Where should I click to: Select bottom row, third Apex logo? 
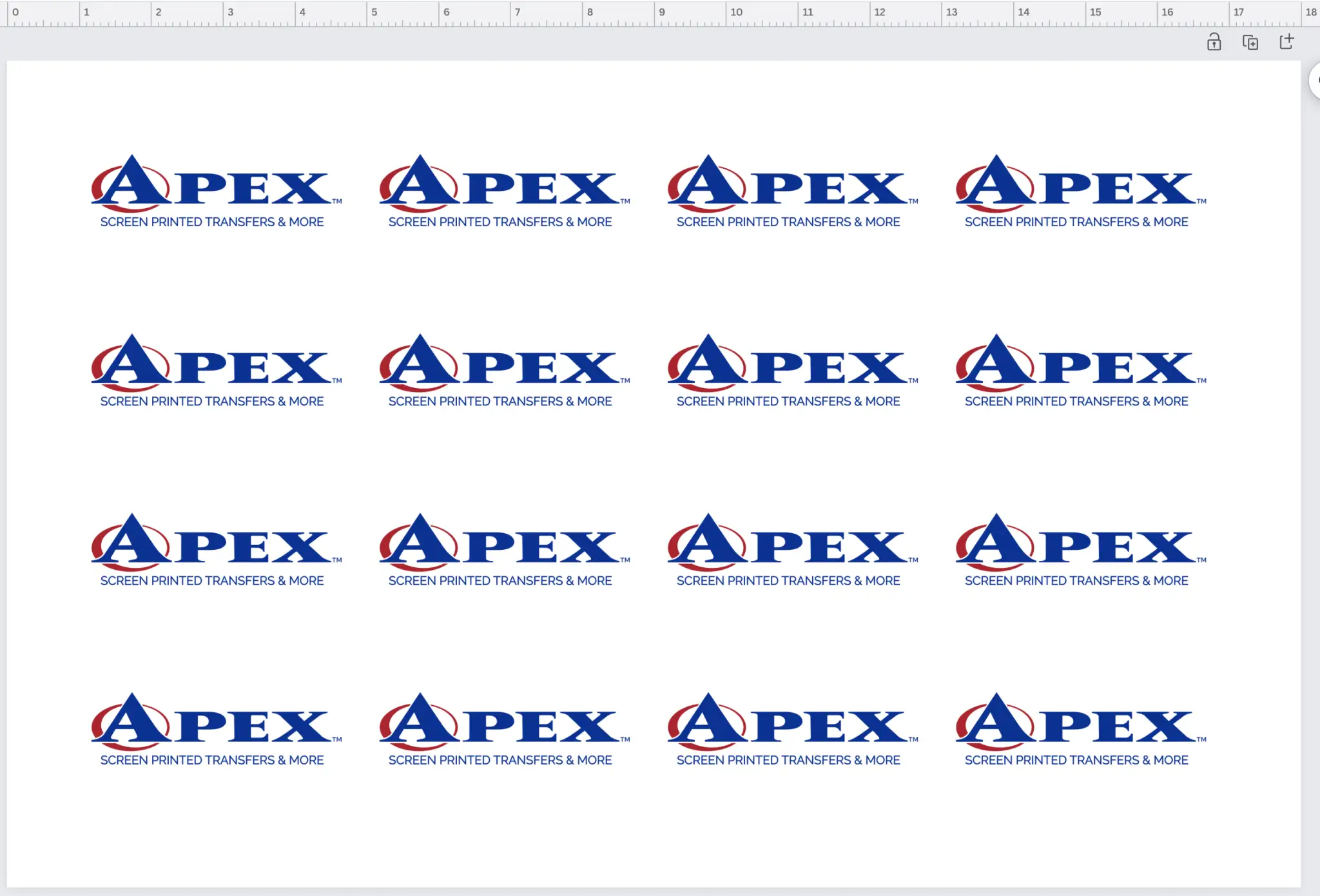pyautogui.click(x=792, y=730)
